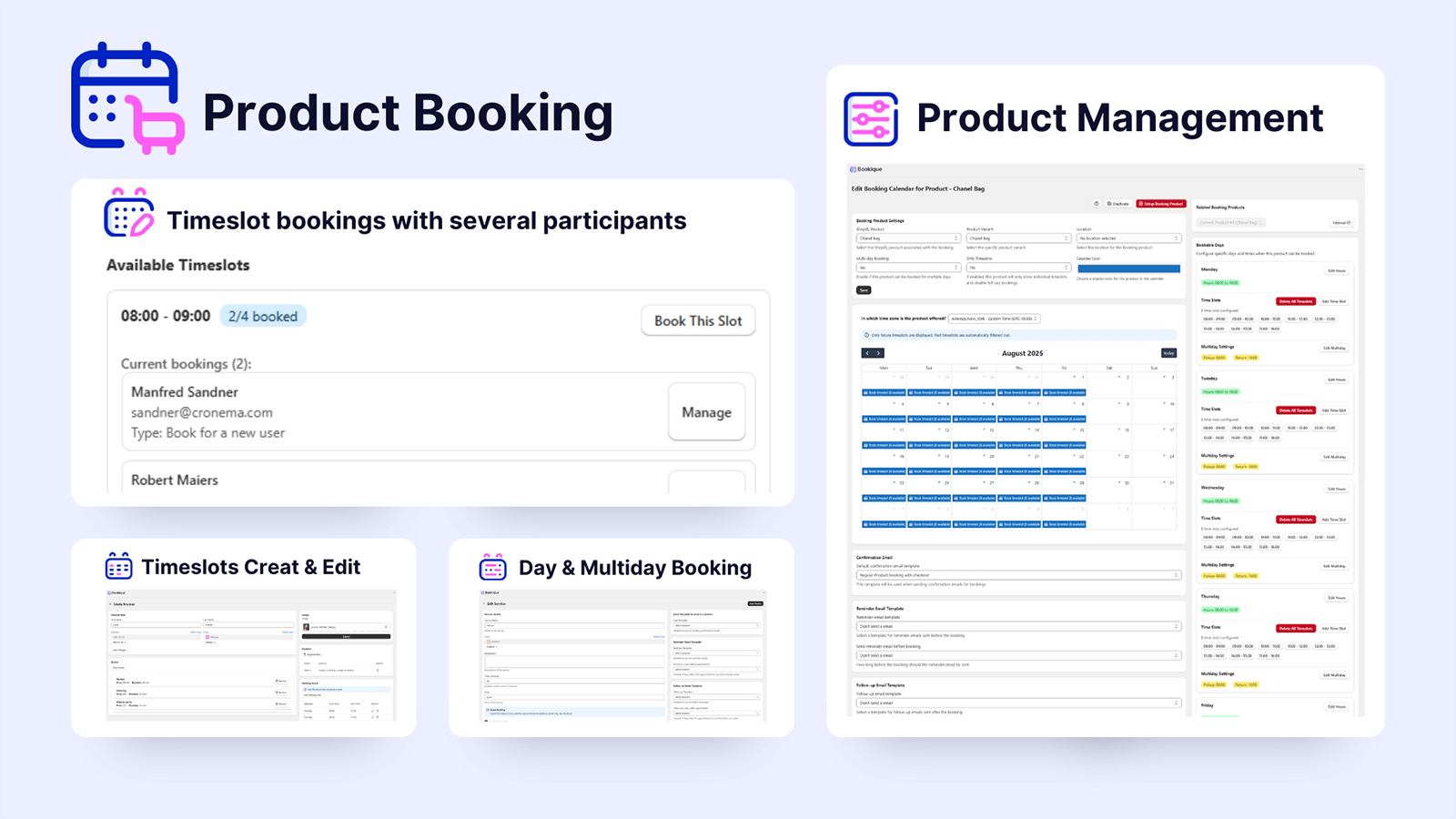Open the Location dropdown showing No location selected
Viewport: 1456px width, 819px height.
(x=1127, y=238)
